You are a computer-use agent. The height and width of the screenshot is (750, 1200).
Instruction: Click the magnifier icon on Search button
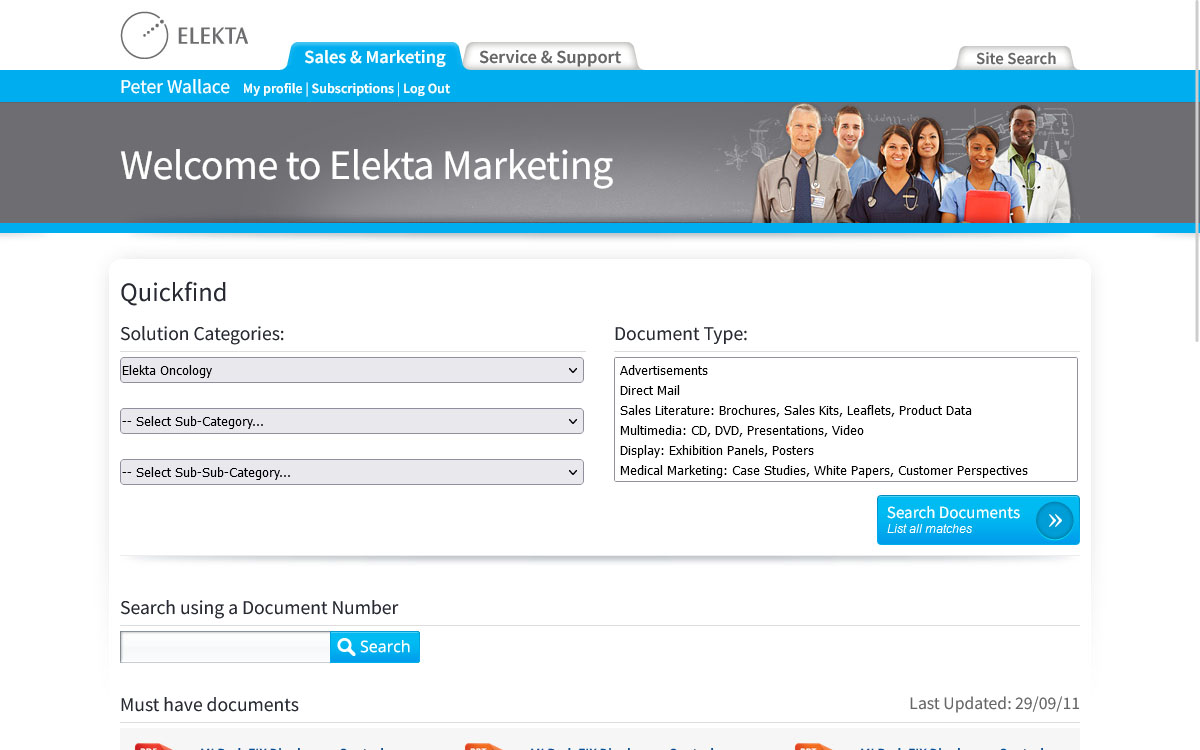point(346,647)
